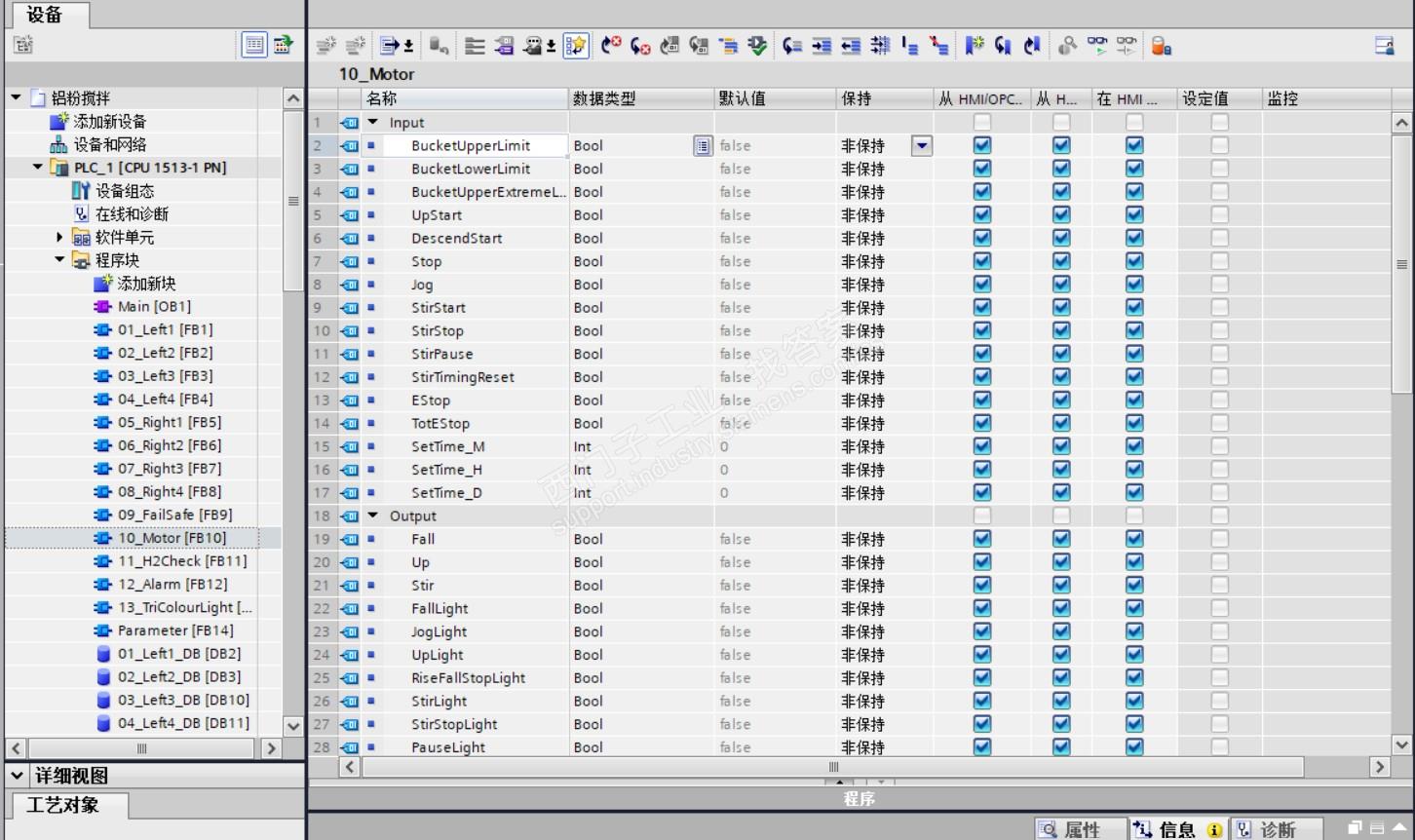1415x840 pixels.
Task: Click the BucketUpperLimit name field
Action: 471,146
